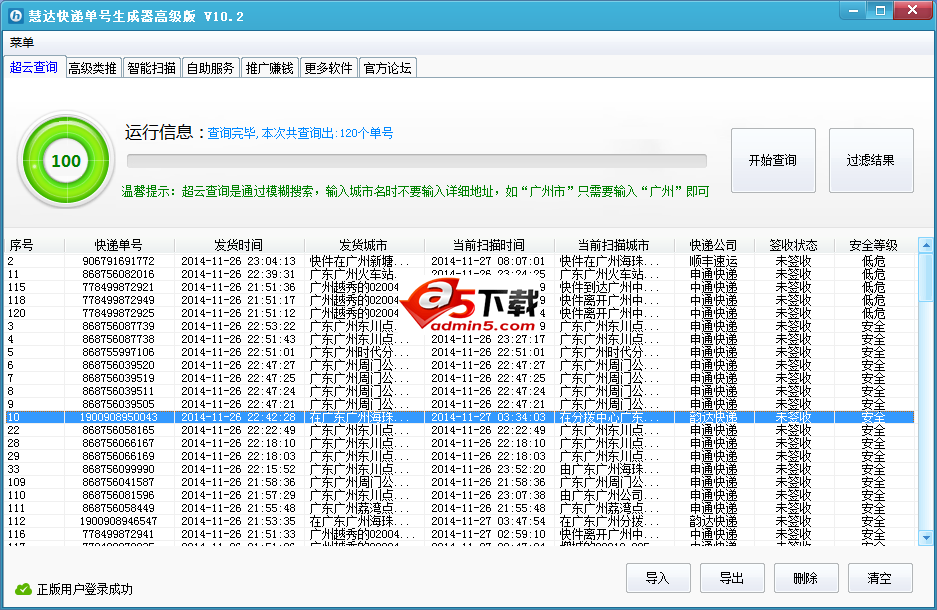Click the 开始查询 button

[x=773, y=160]
